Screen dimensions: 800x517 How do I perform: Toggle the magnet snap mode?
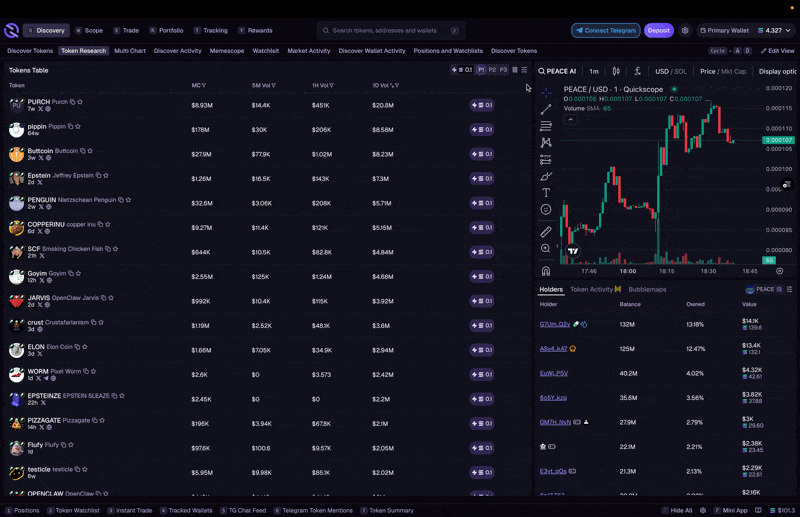coord(546,271)
